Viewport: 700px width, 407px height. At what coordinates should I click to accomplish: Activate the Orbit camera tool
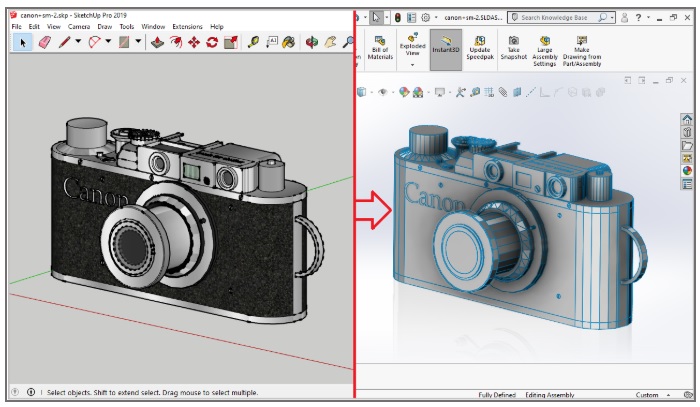(312, 42)
